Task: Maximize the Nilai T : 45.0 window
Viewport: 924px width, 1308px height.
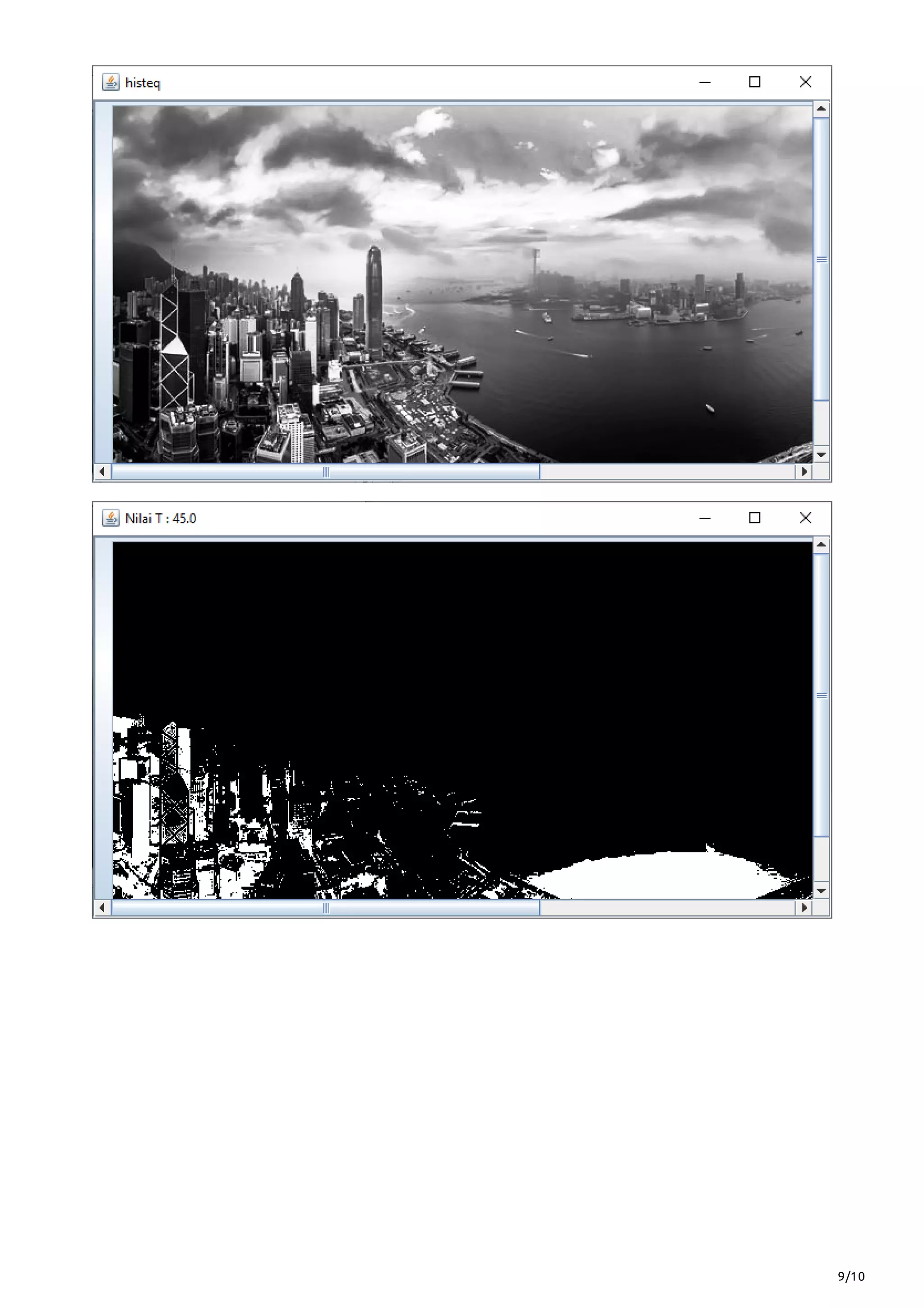Action: pyautogui.click(x=754, y=518)
